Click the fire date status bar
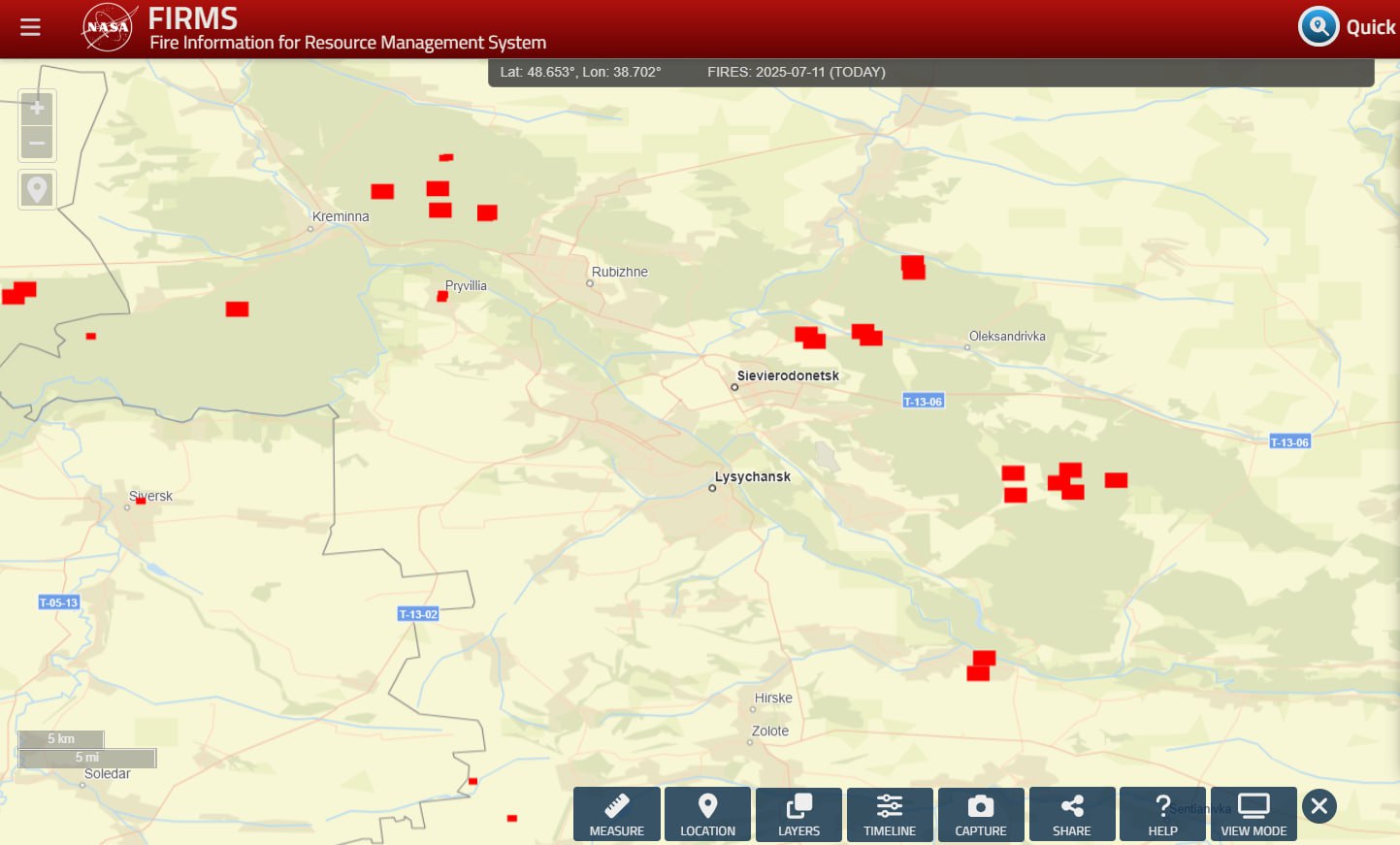 [x=796, y=72]
